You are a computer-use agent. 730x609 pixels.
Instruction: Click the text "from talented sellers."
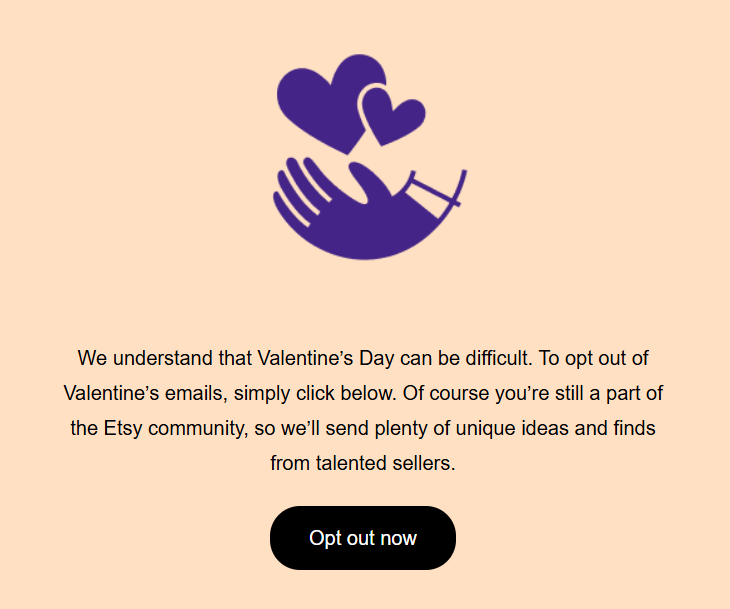(x=363, y=463)
